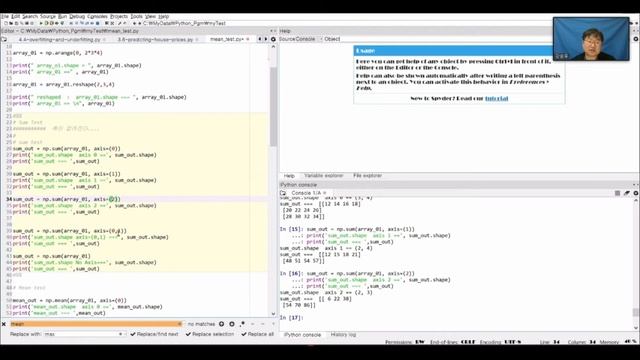Open the Consoles menu

(x=98, y=16)
